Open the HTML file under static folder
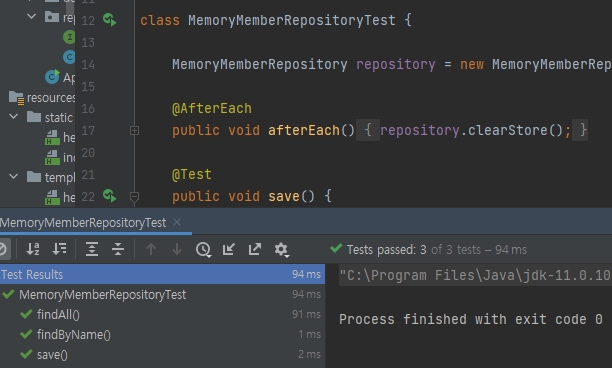Screen dimensions: 612x368 60,137
